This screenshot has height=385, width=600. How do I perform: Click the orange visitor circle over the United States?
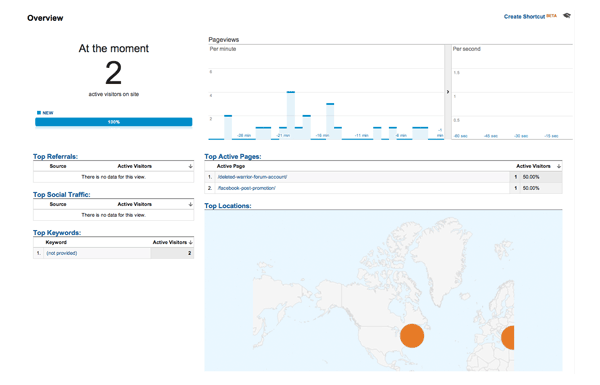click(412, 336)
